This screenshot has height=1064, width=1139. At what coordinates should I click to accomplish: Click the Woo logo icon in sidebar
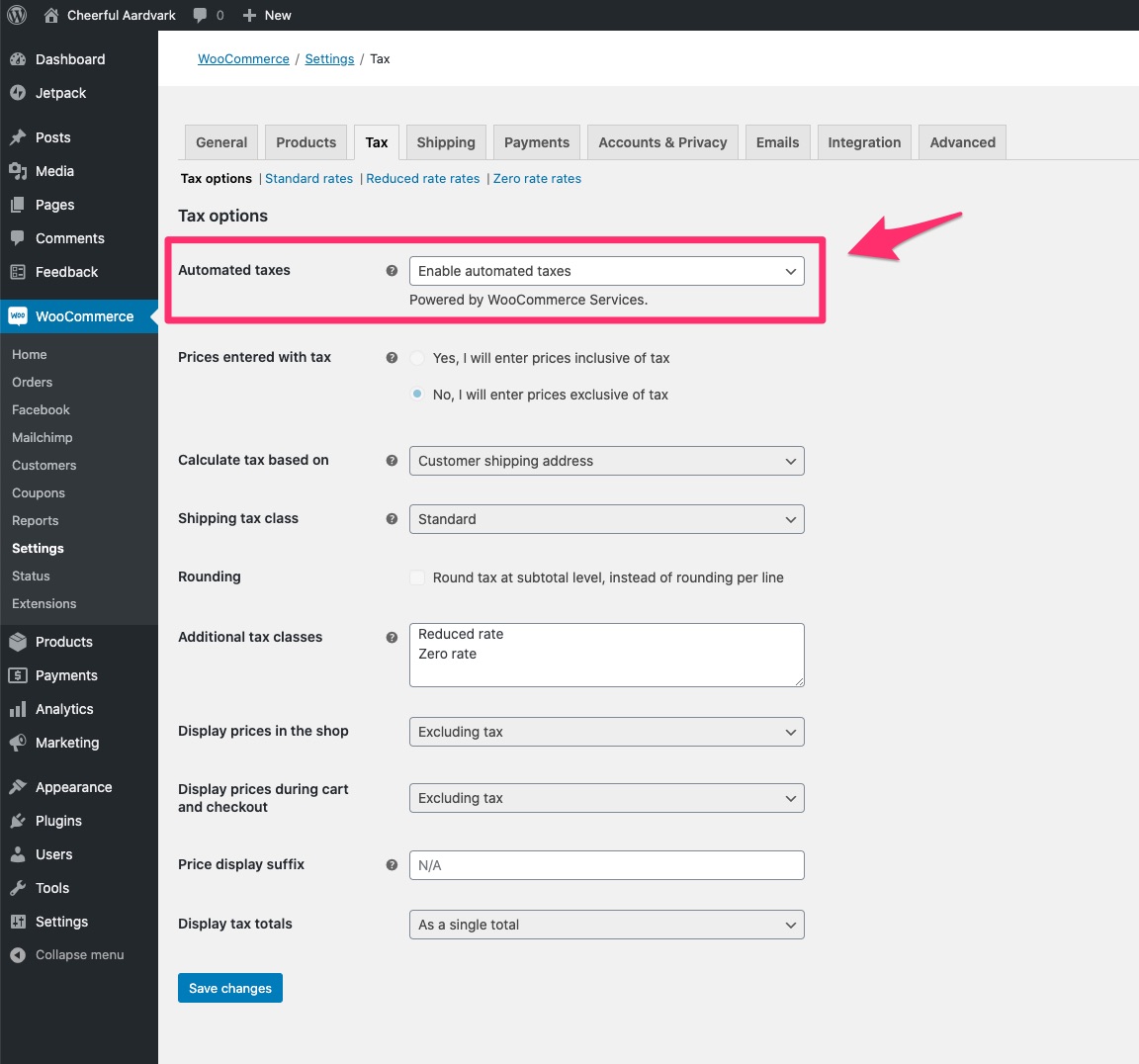coord(18,315)
